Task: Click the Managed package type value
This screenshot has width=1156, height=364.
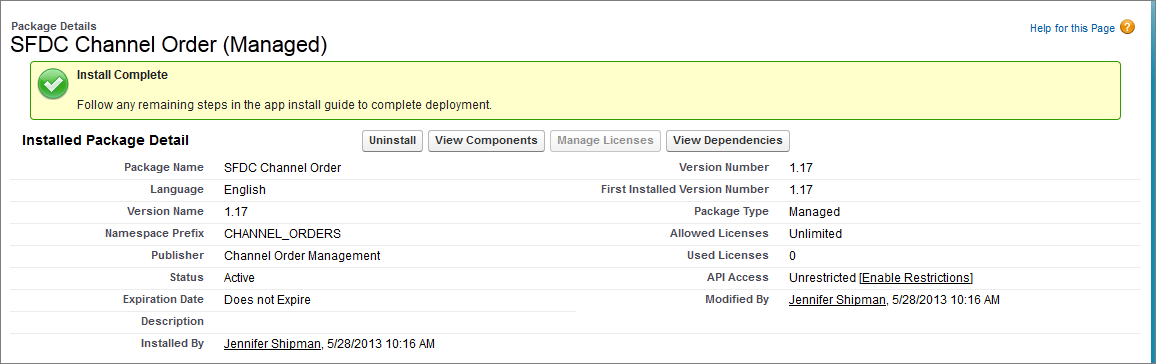Action: tap(815, 211)
